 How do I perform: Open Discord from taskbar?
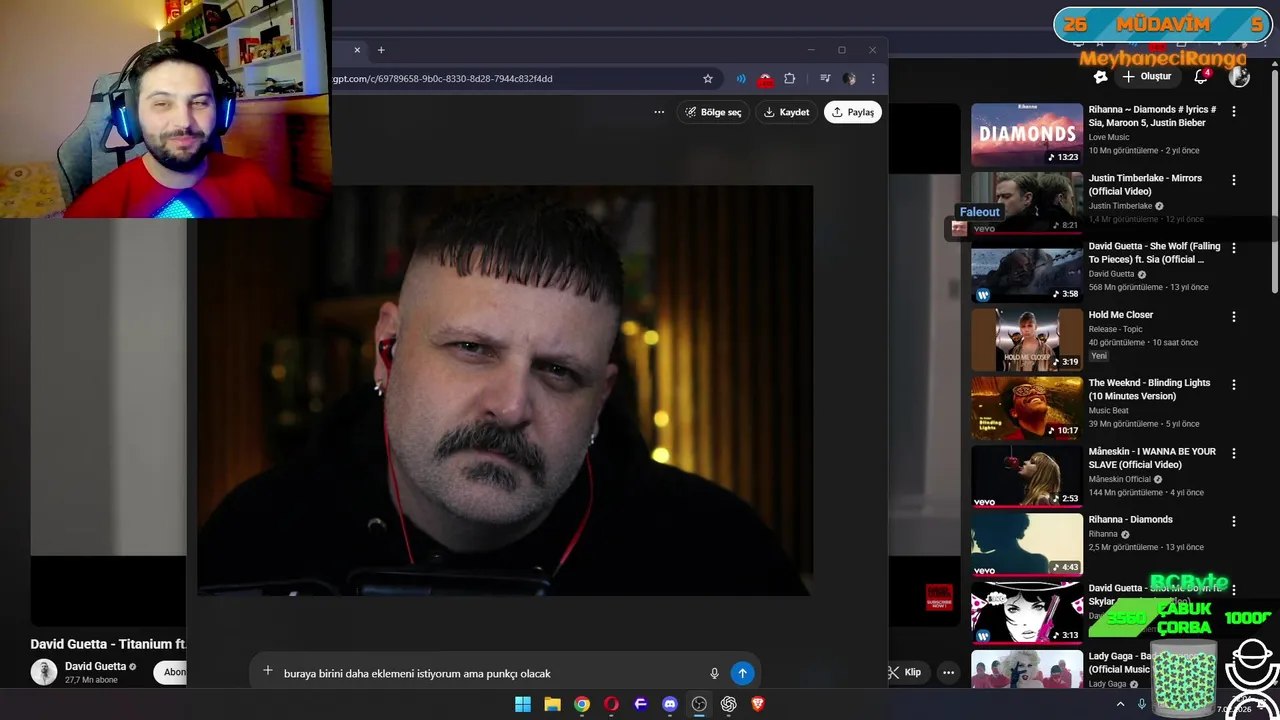[x=670, y=704]
